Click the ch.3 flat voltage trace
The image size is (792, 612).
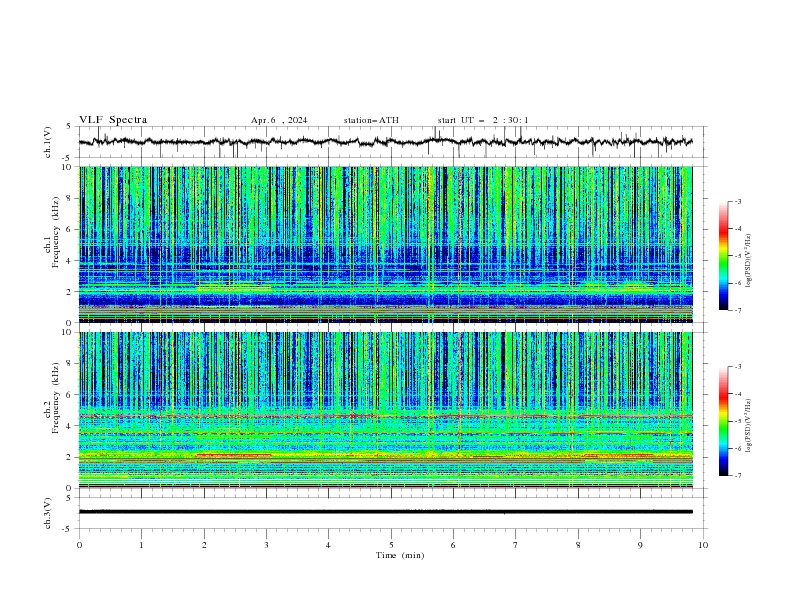(x=385, y=512)
